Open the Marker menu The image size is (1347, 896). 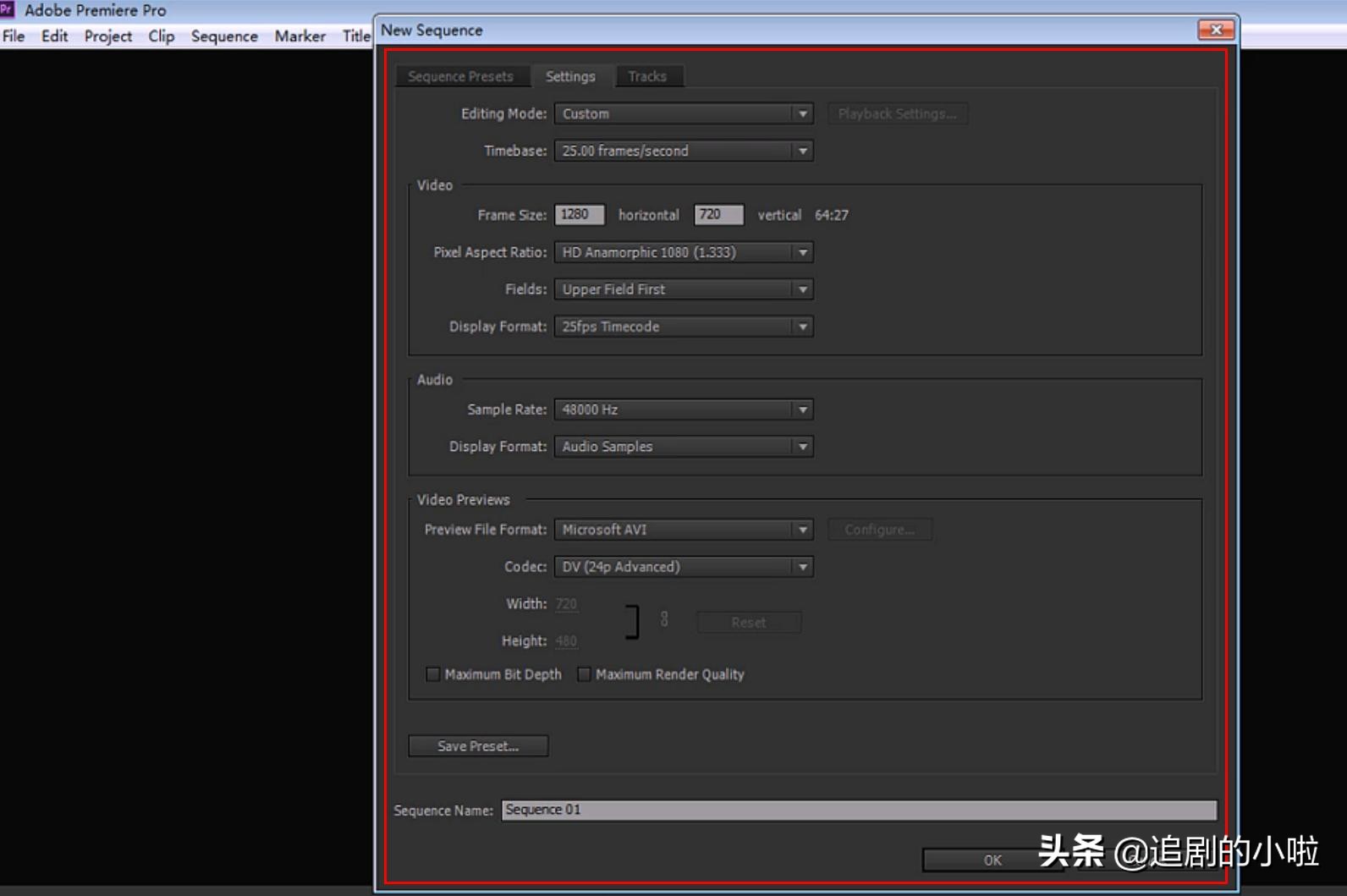(300, 36)
